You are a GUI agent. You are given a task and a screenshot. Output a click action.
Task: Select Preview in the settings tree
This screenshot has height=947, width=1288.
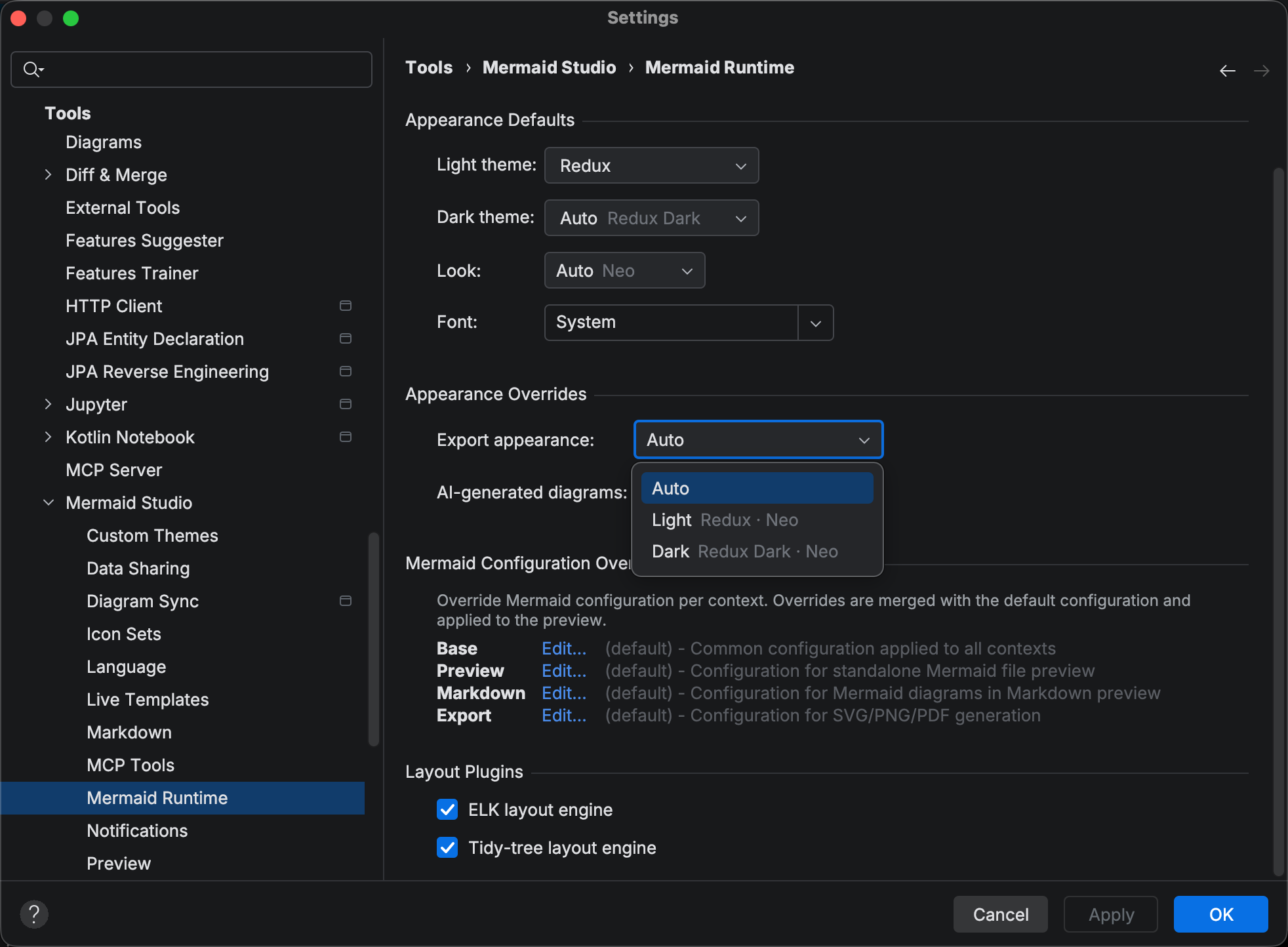pos(119,863)
